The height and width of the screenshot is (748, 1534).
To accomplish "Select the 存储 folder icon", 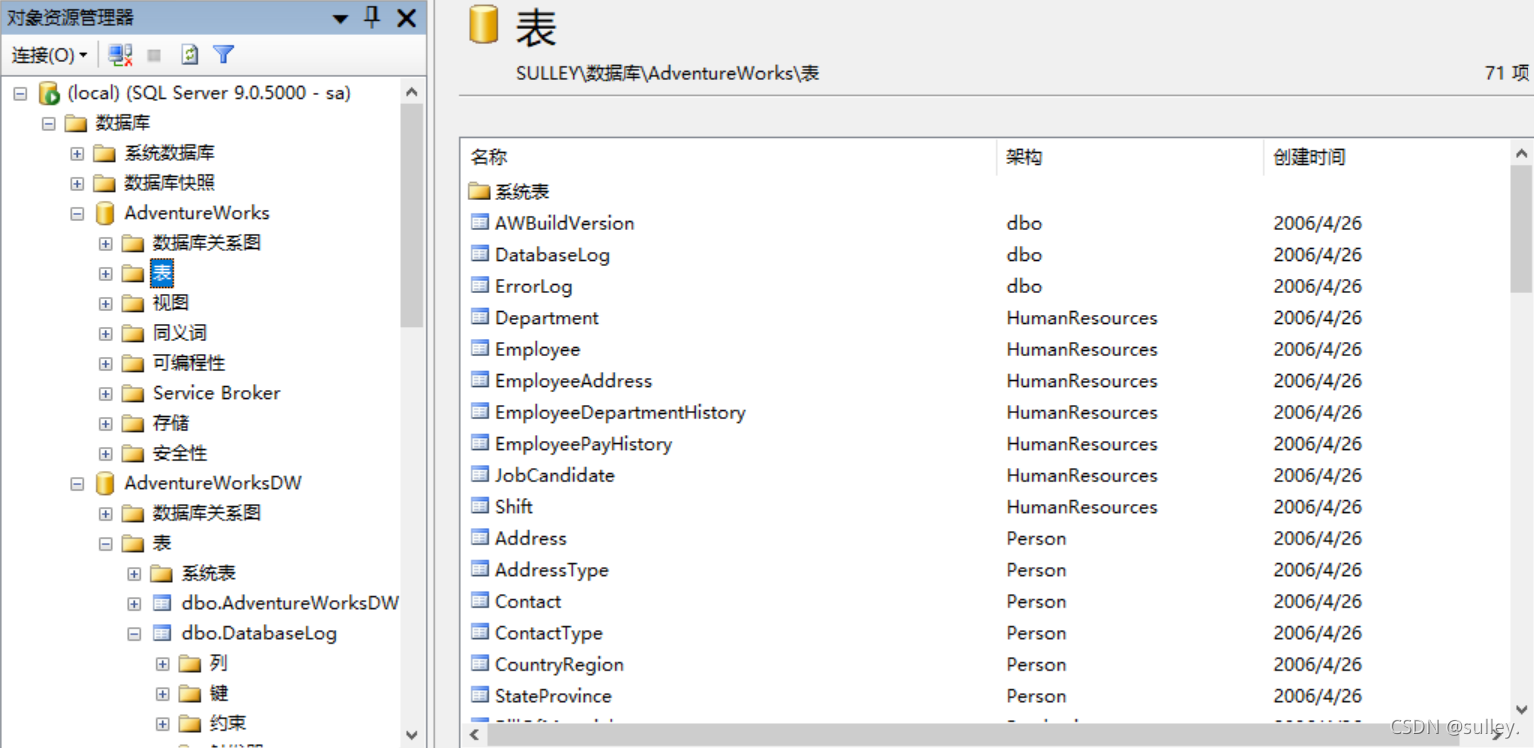I will point(133,423).
